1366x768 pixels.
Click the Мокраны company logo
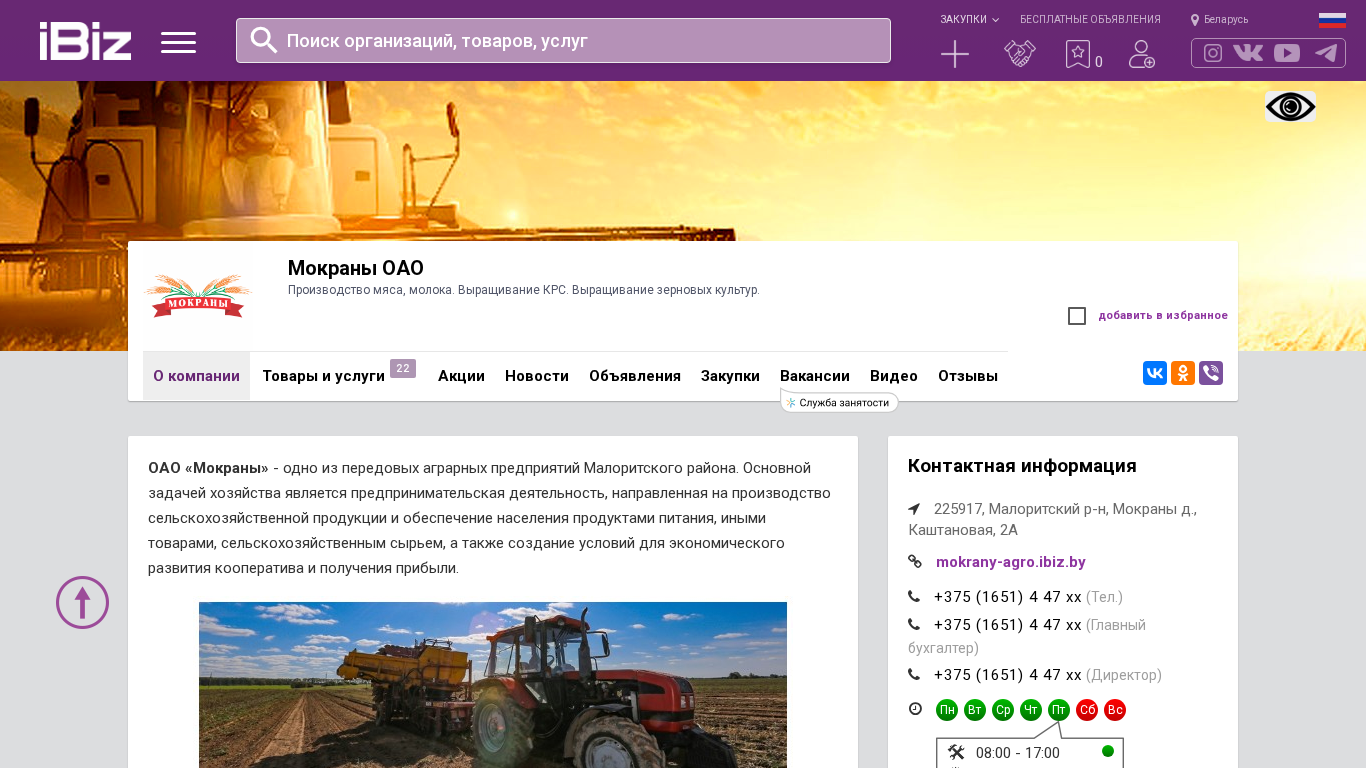click(197, 296)
